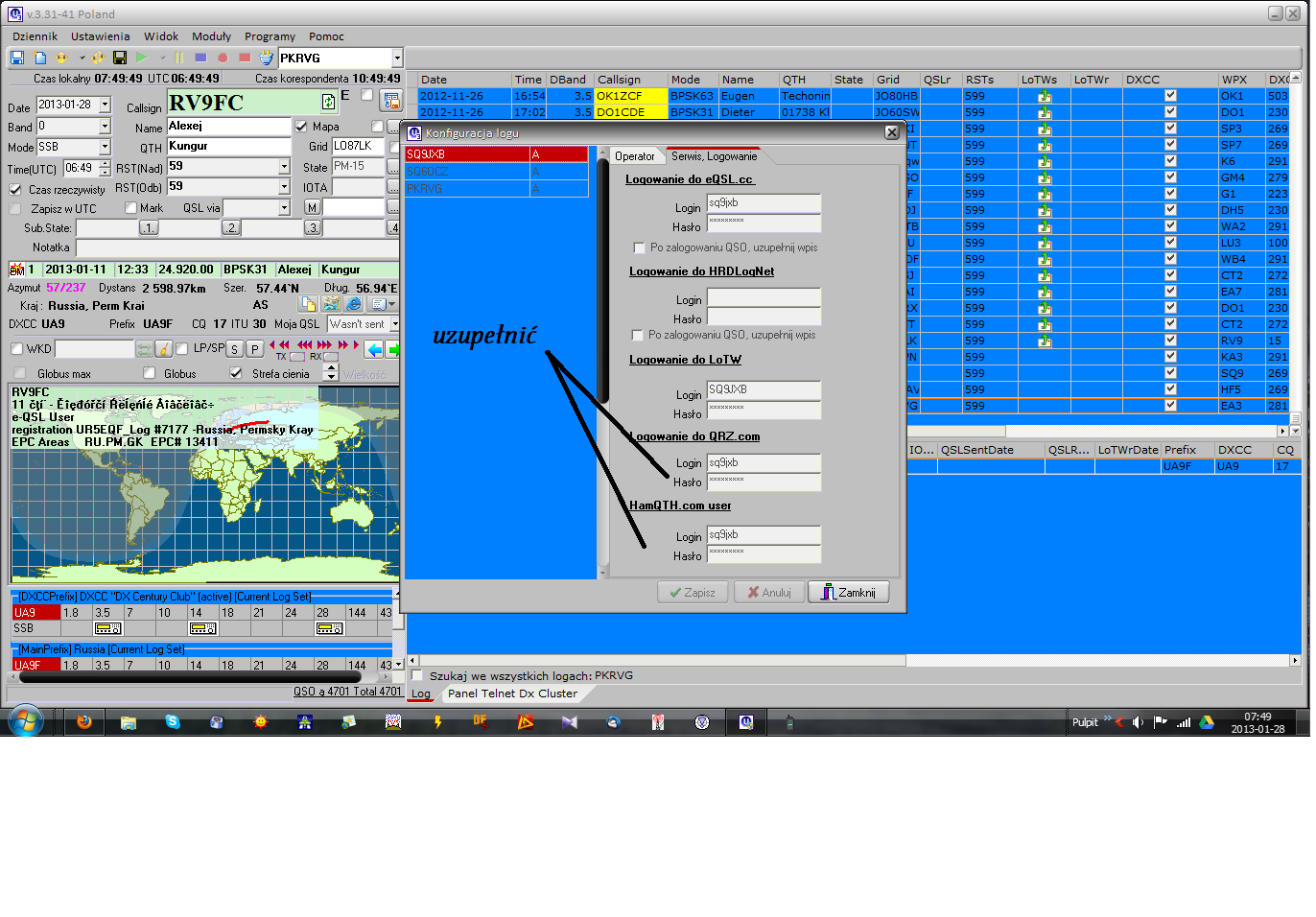Click the green refresh icon beside callsign RV9FC

pyautogui.click(x=328, y=102)
